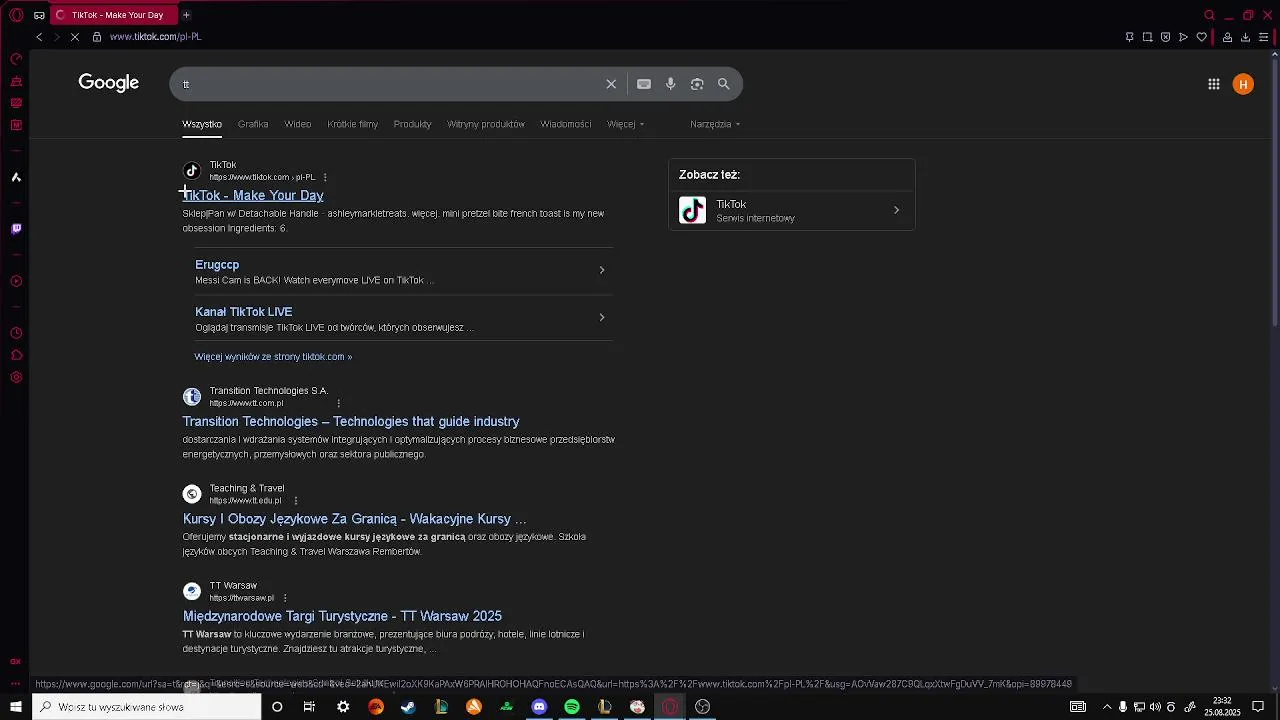The width and height of the screenshot is (1280, 720).
Task: Open the TikTok - Make Your Day result
Action: [x=253, y=196]
